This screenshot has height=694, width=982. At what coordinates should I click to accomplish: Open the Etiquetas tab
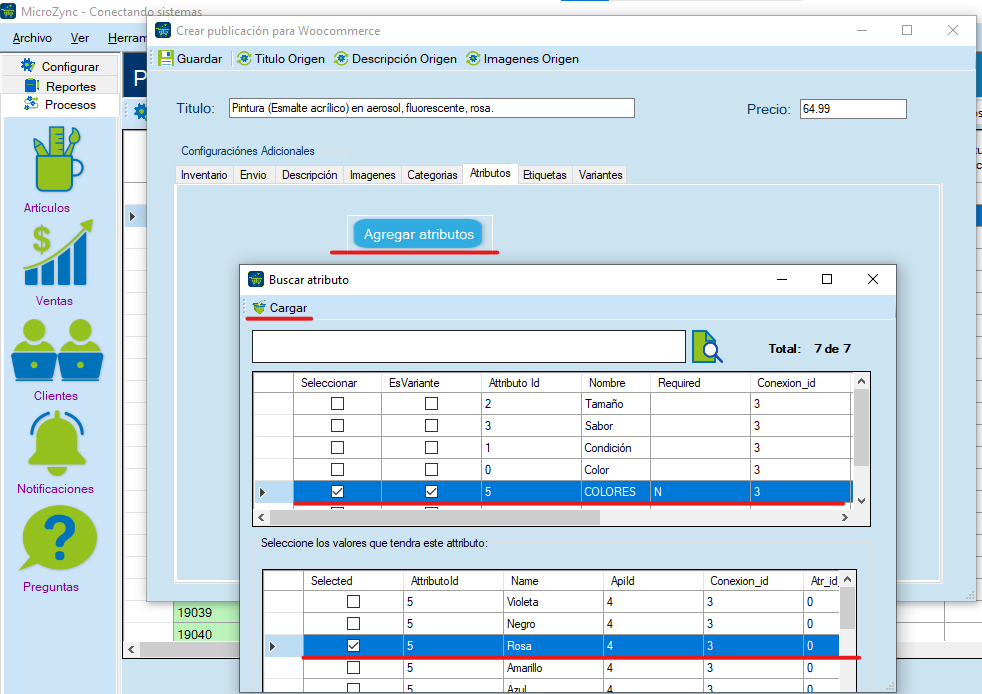coord(545,175)
